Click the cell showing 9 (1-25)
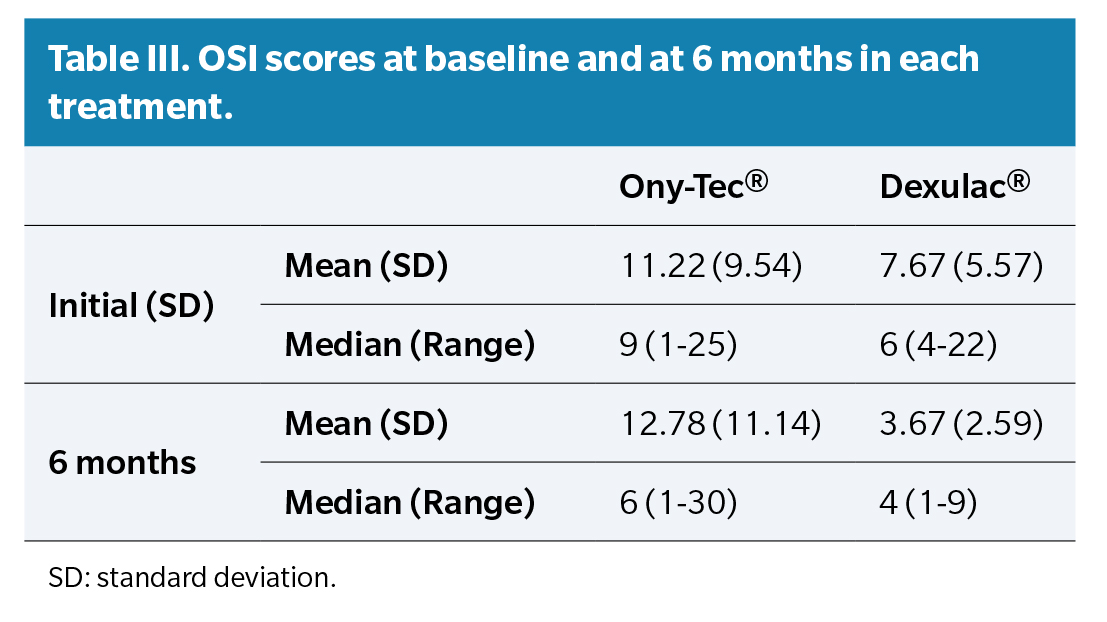The width and height of the screenshot is (1107, 622). (x=678, y=345)
